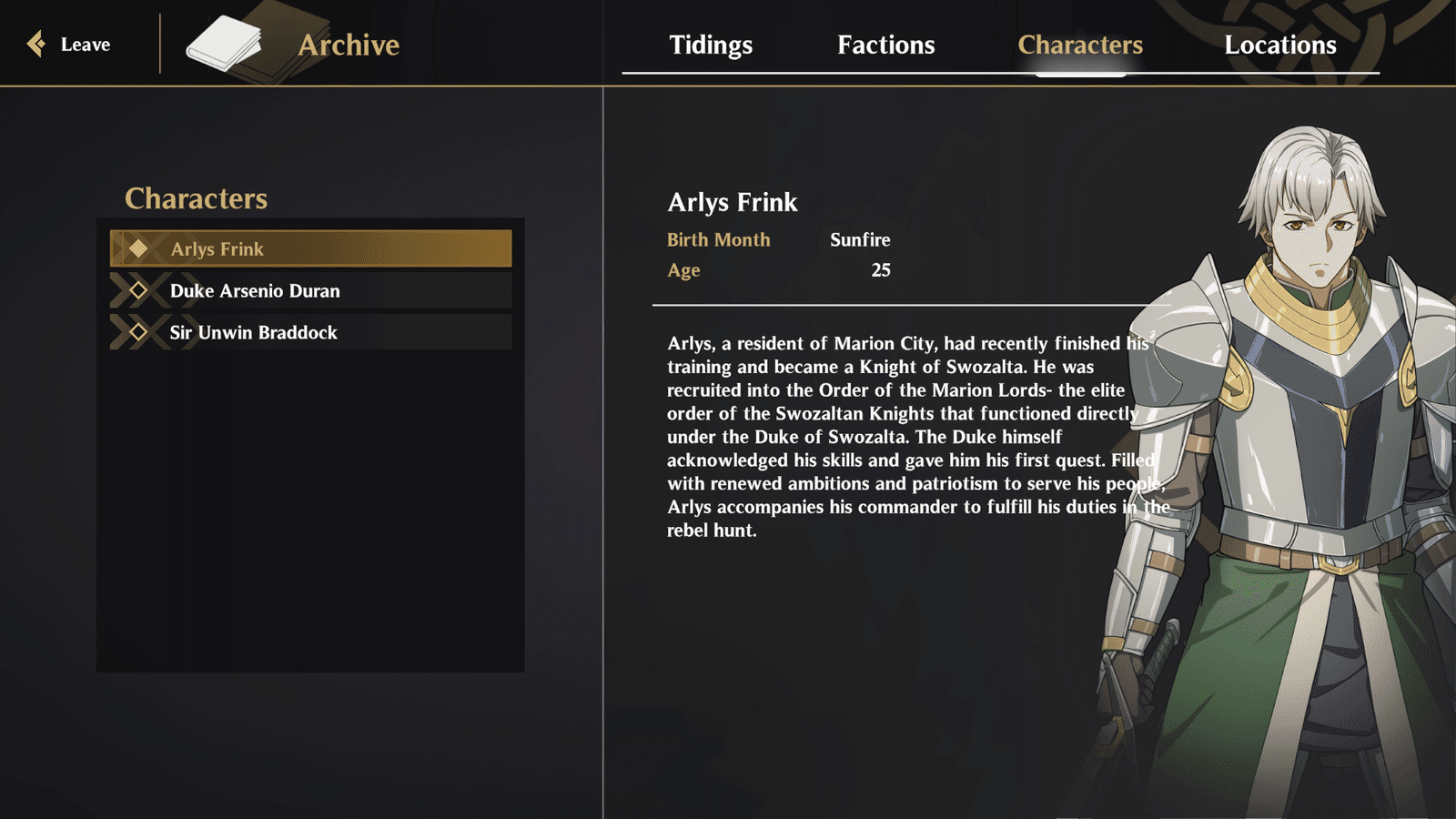Choose Duke Arsenio Duran entry

pos(310,290)
